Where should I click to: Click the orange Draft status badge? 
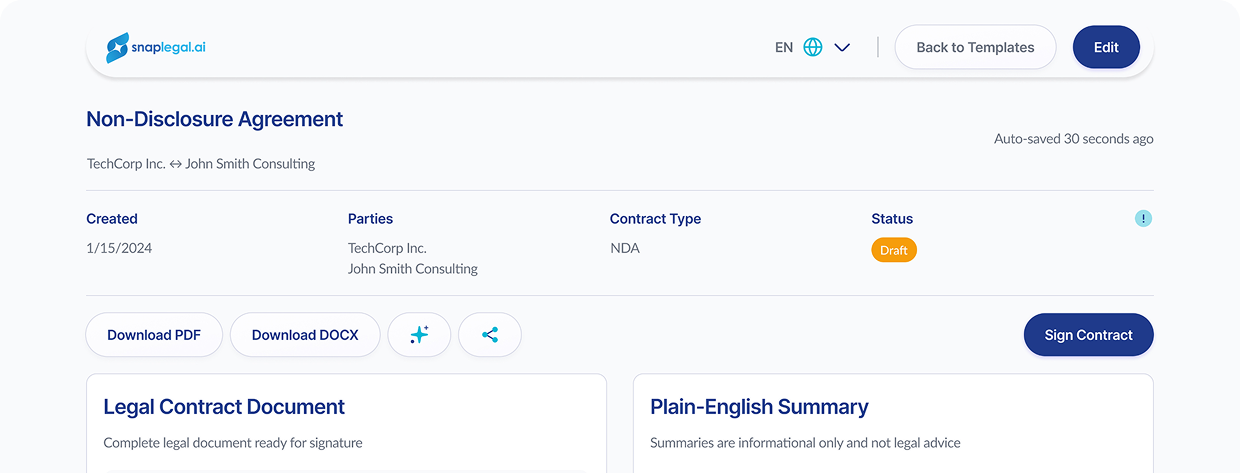(894, 250)
